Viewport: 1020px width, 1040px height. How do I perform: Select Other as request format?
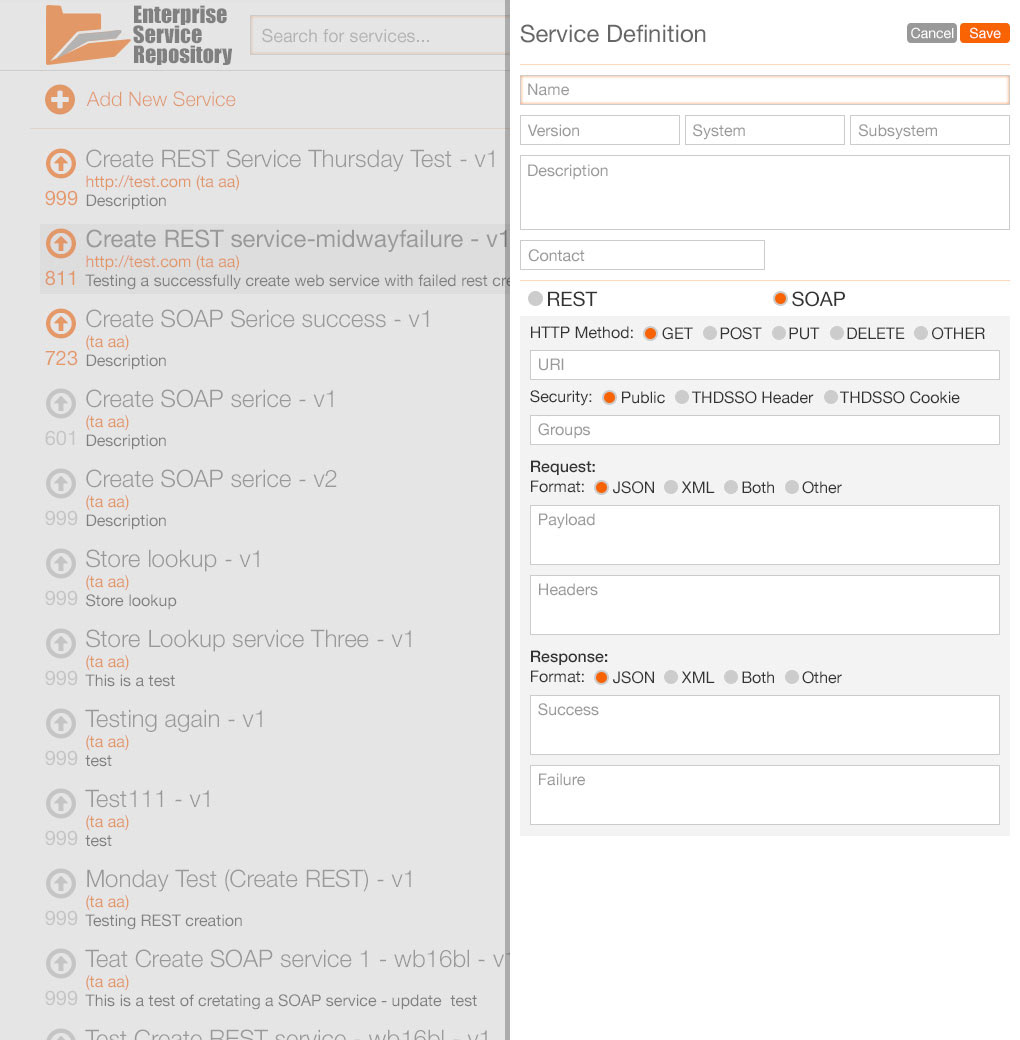click(791, 488)
